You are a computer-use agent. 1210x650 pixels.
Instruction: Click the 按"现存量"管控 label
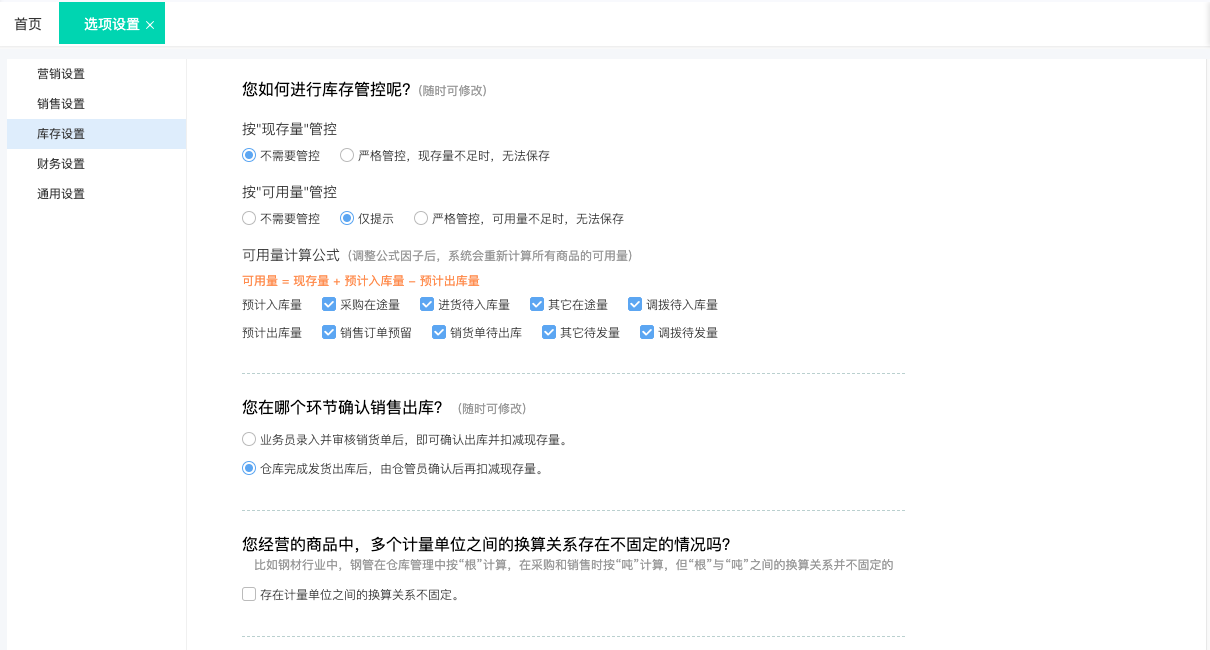289,129
